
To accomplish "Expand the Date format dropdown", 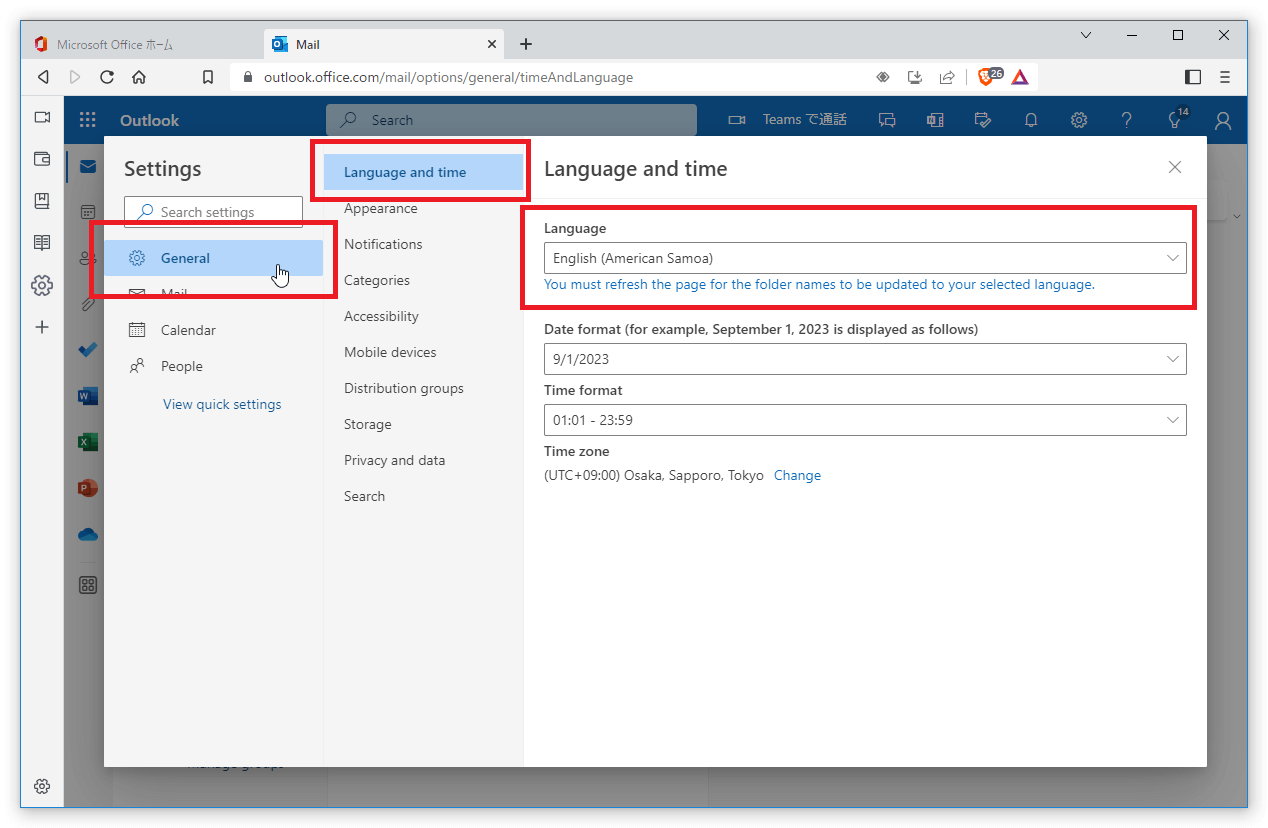I will (864, 359).
